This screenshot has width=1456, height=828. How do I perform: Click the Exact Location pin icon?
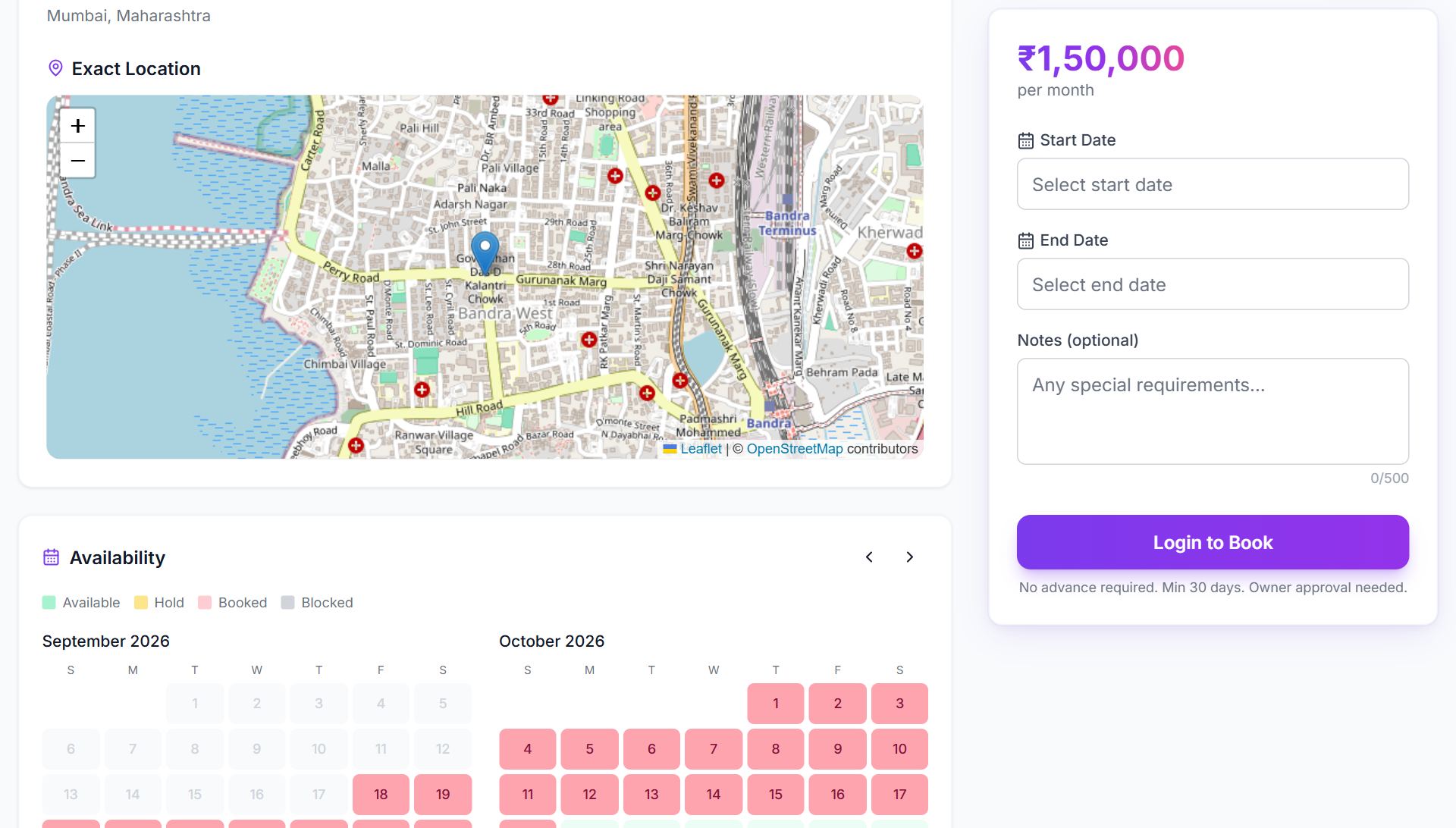55,68
